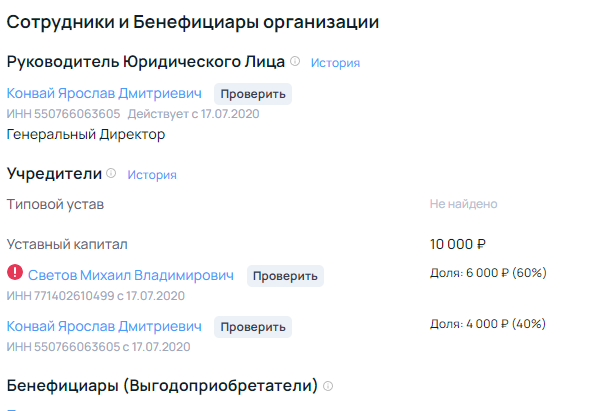Click red warning icon beside Светов Михаил
This screenshot has height=411, width=590.
(15, 272)
